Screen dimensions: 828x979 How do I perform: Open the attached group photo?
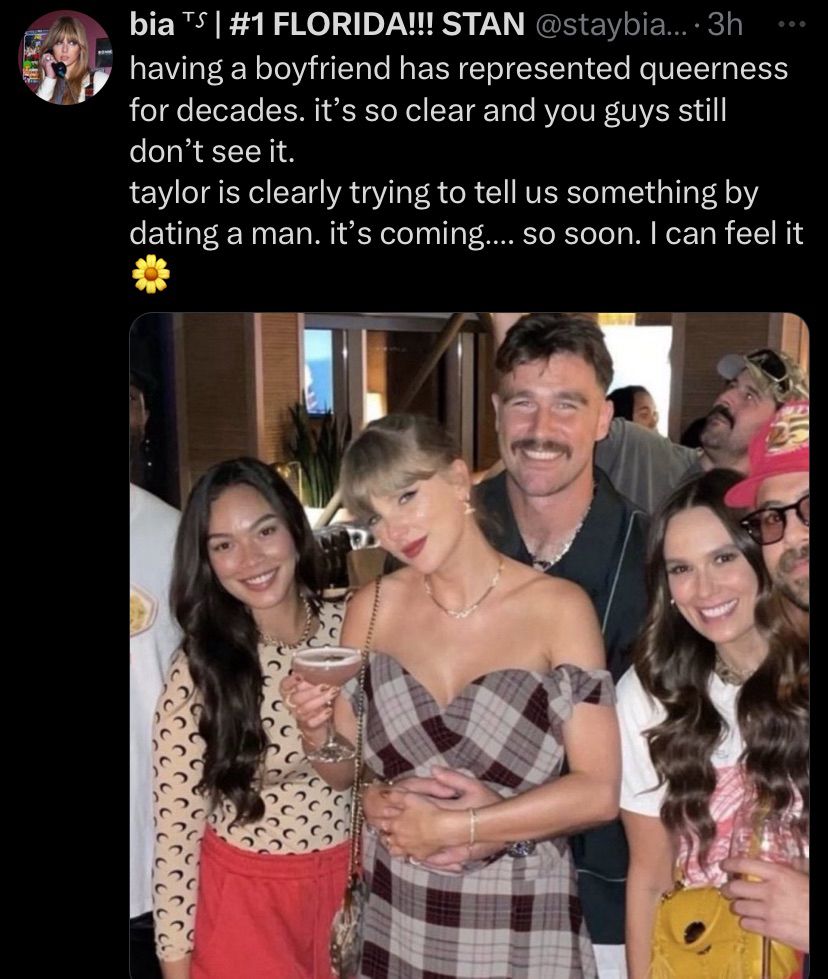tap(469, 646)
